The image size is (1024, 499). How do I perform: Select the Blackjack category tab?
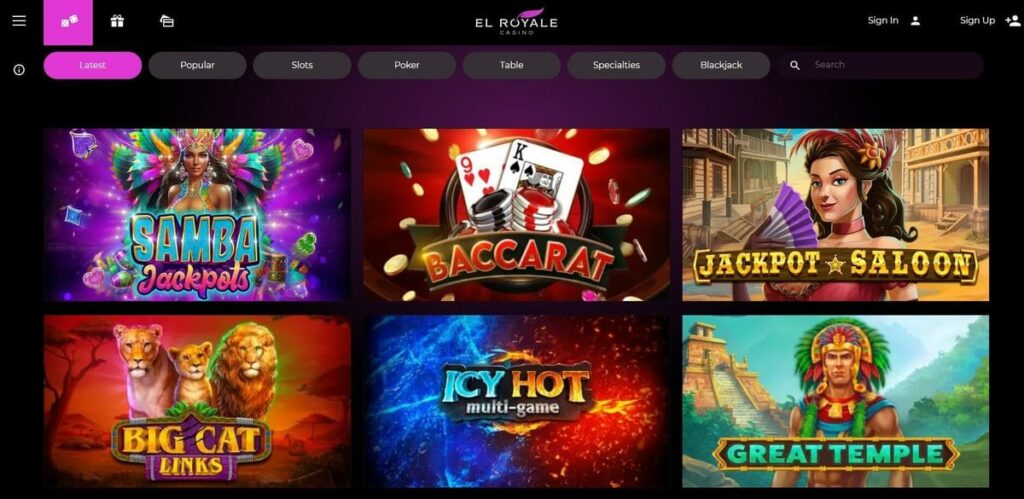coord(721,65)
